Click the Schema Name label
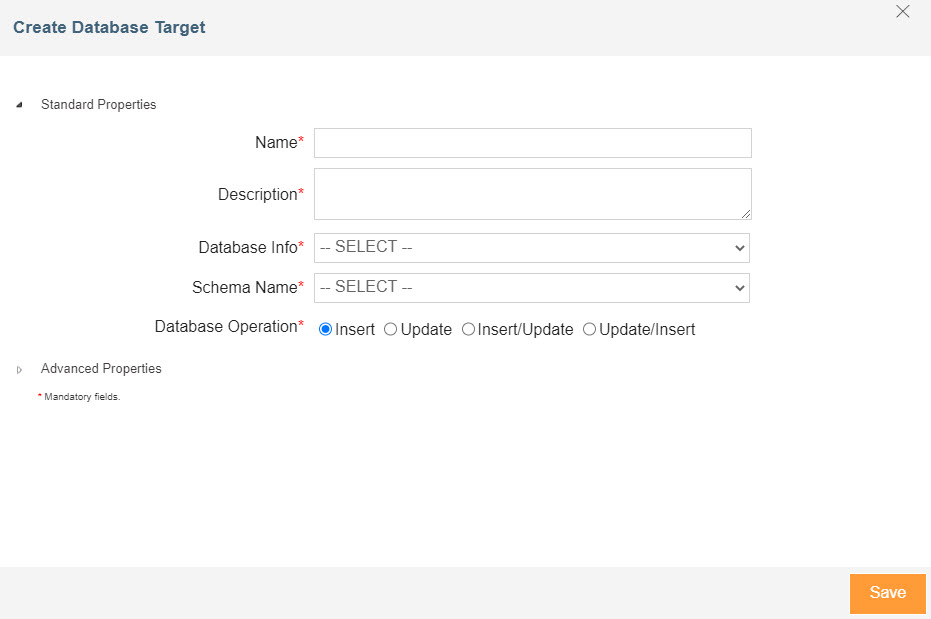931x619 pixels. tap(245, 287)
